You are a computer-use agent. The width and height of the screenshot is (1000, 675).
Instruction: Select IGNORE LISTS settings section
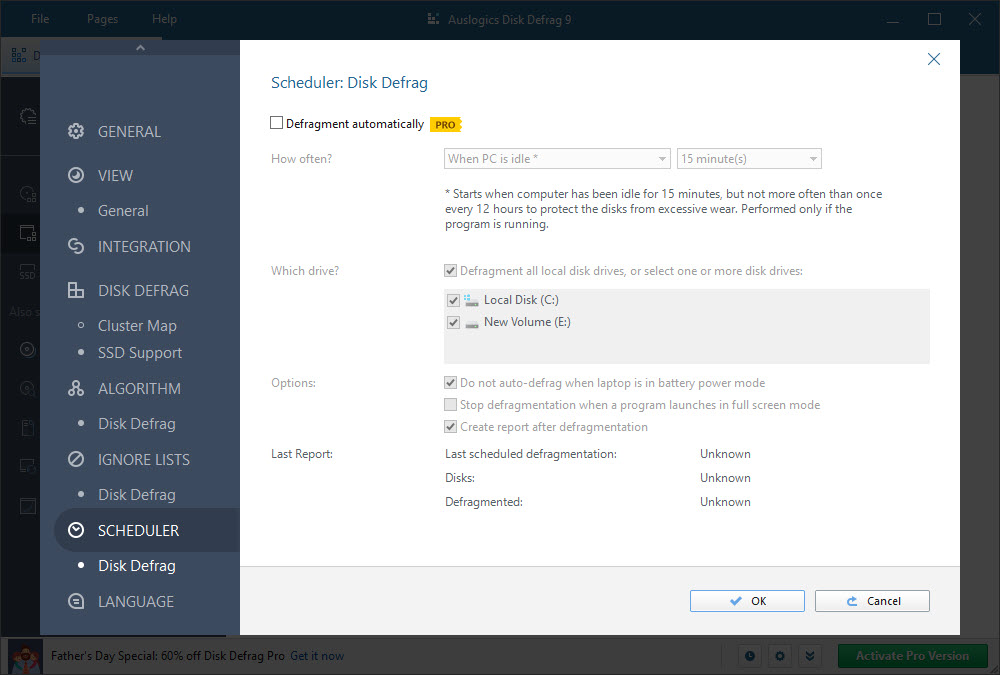click(143, 459)
